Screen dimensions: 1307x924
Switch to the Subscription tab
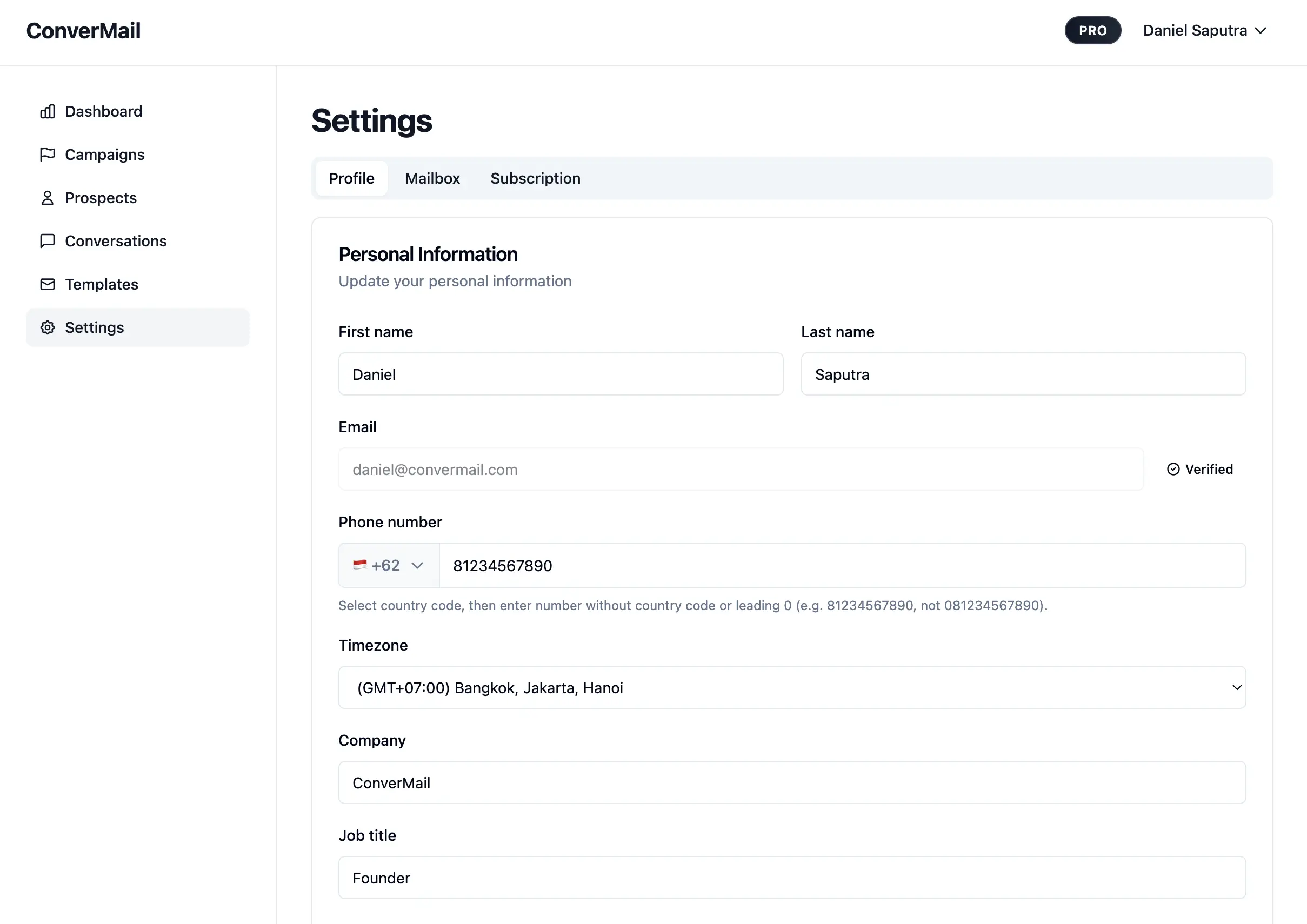point(535,179)
